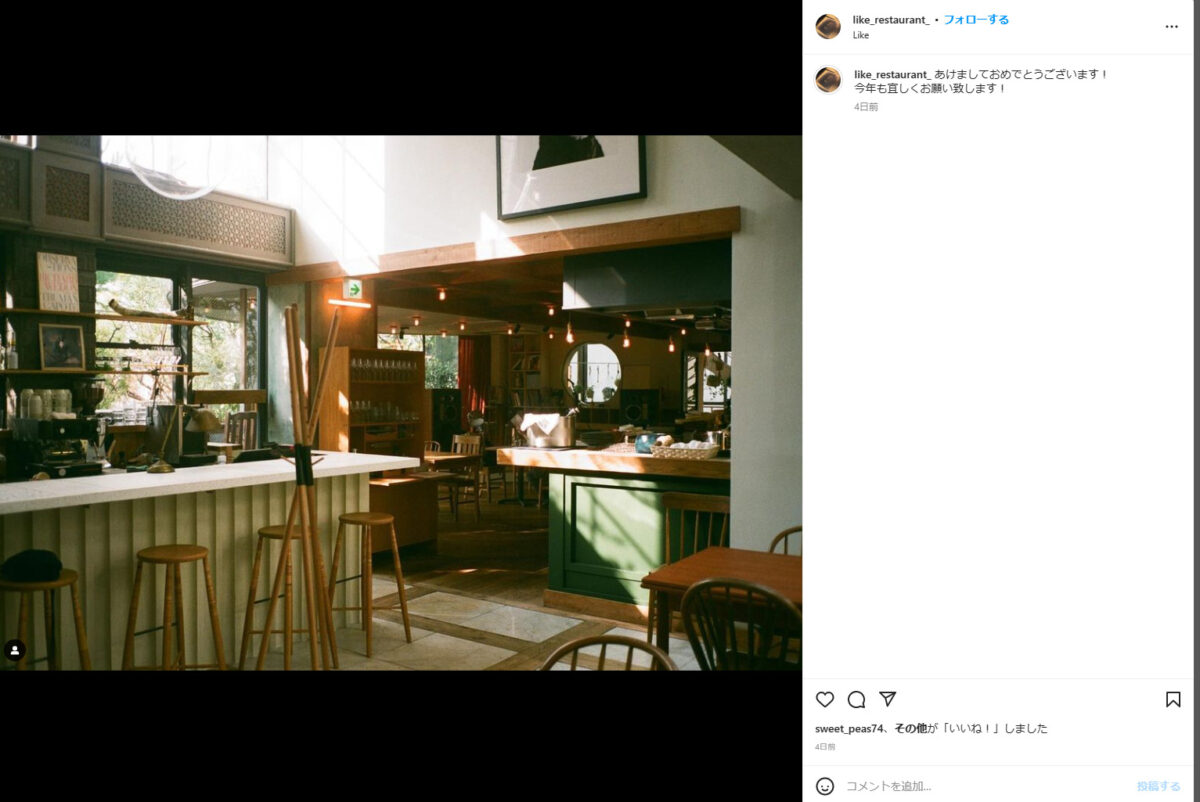The image size is (1200, 802).
Task: View other likers via その他
Action: pyautogui.click(x=910, y=728)
